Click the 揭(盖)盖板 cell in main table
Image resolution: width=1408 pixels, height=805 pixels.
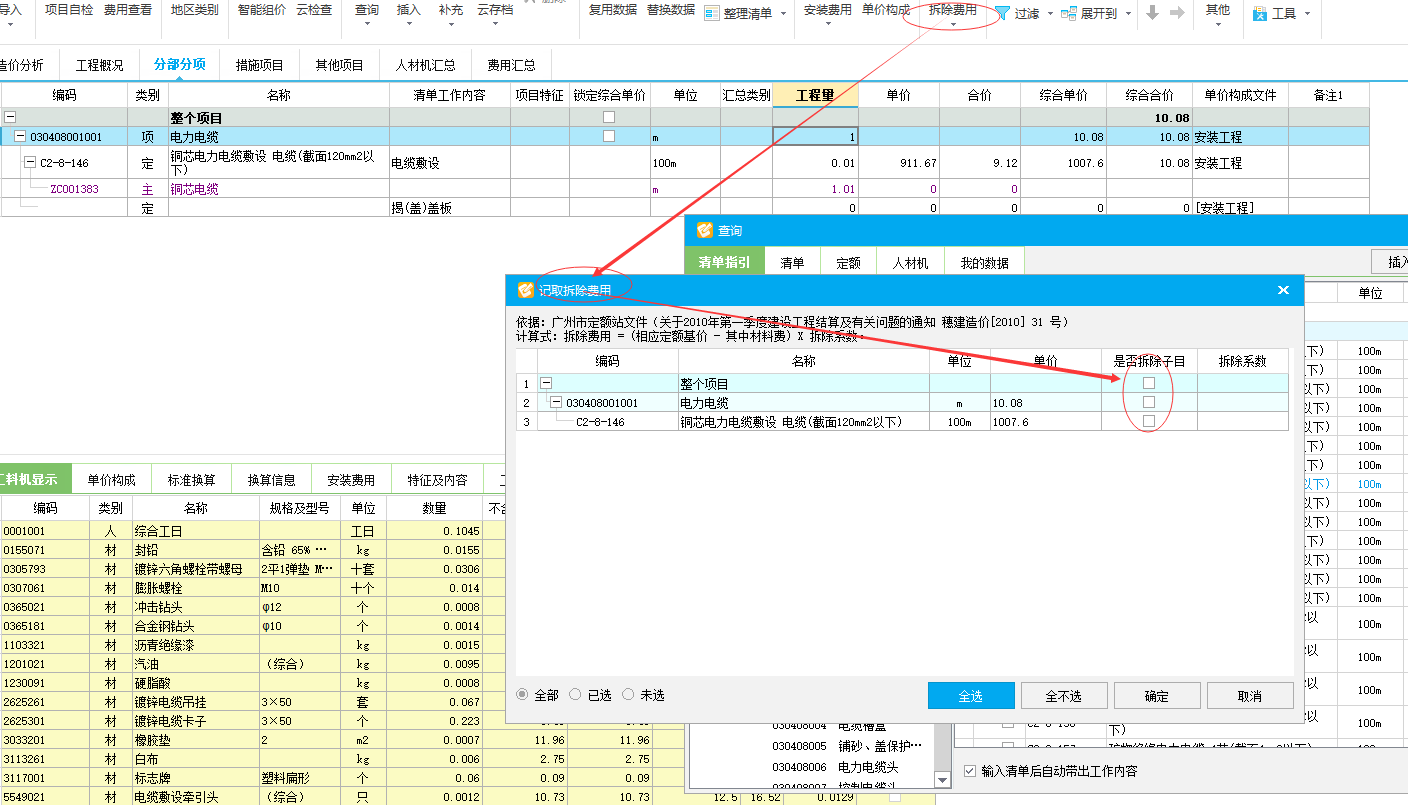[449, 208]
